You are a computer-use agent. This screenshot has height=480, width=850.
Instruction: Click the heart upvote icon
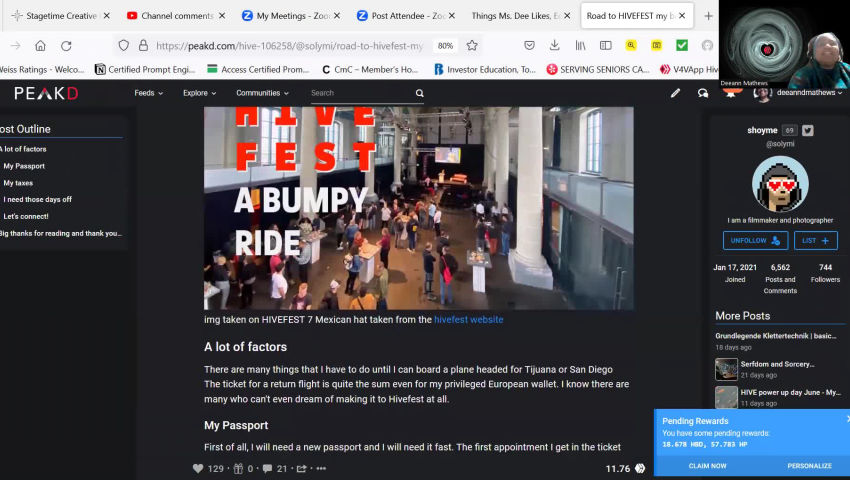(198, 468)
